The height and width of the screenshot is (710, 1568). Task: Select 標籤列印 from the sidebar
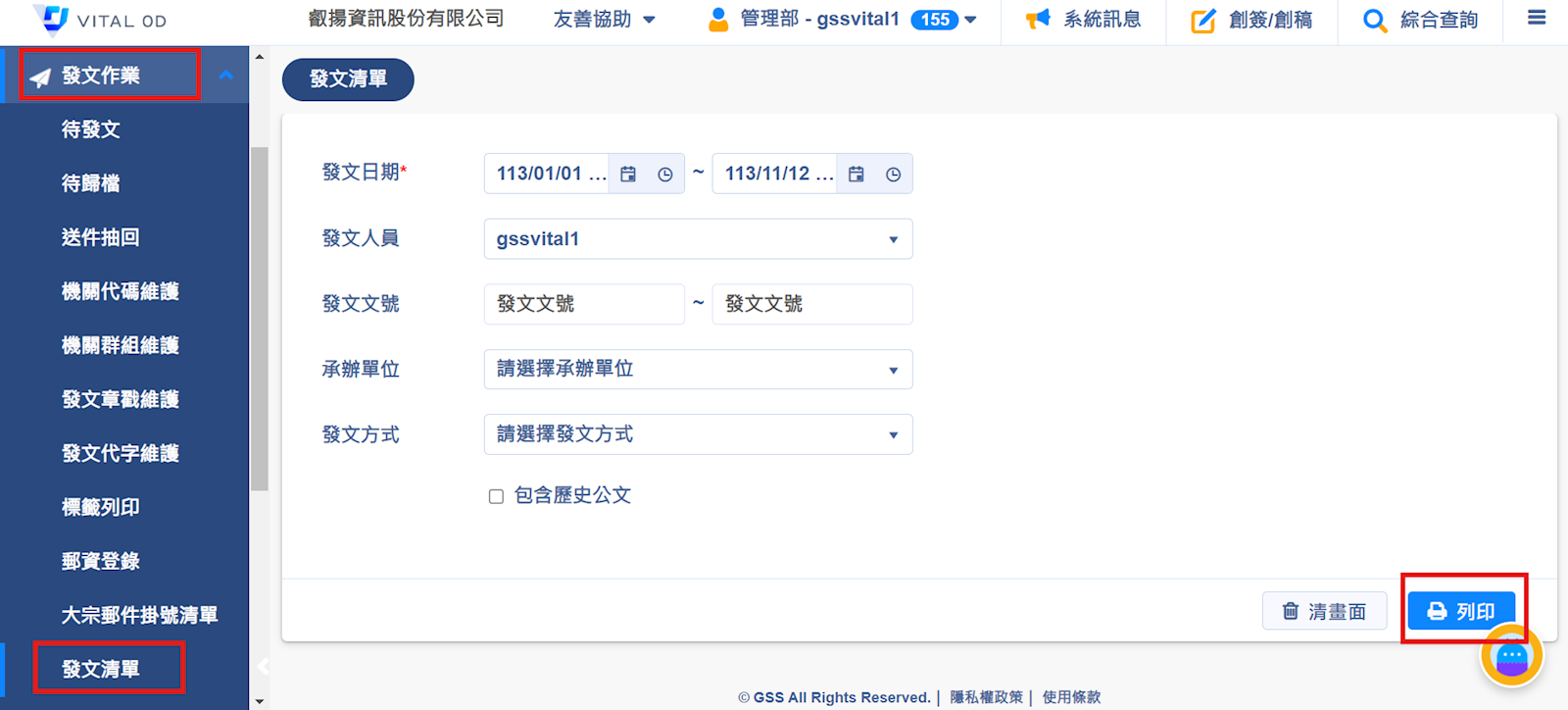click(101, 507)
